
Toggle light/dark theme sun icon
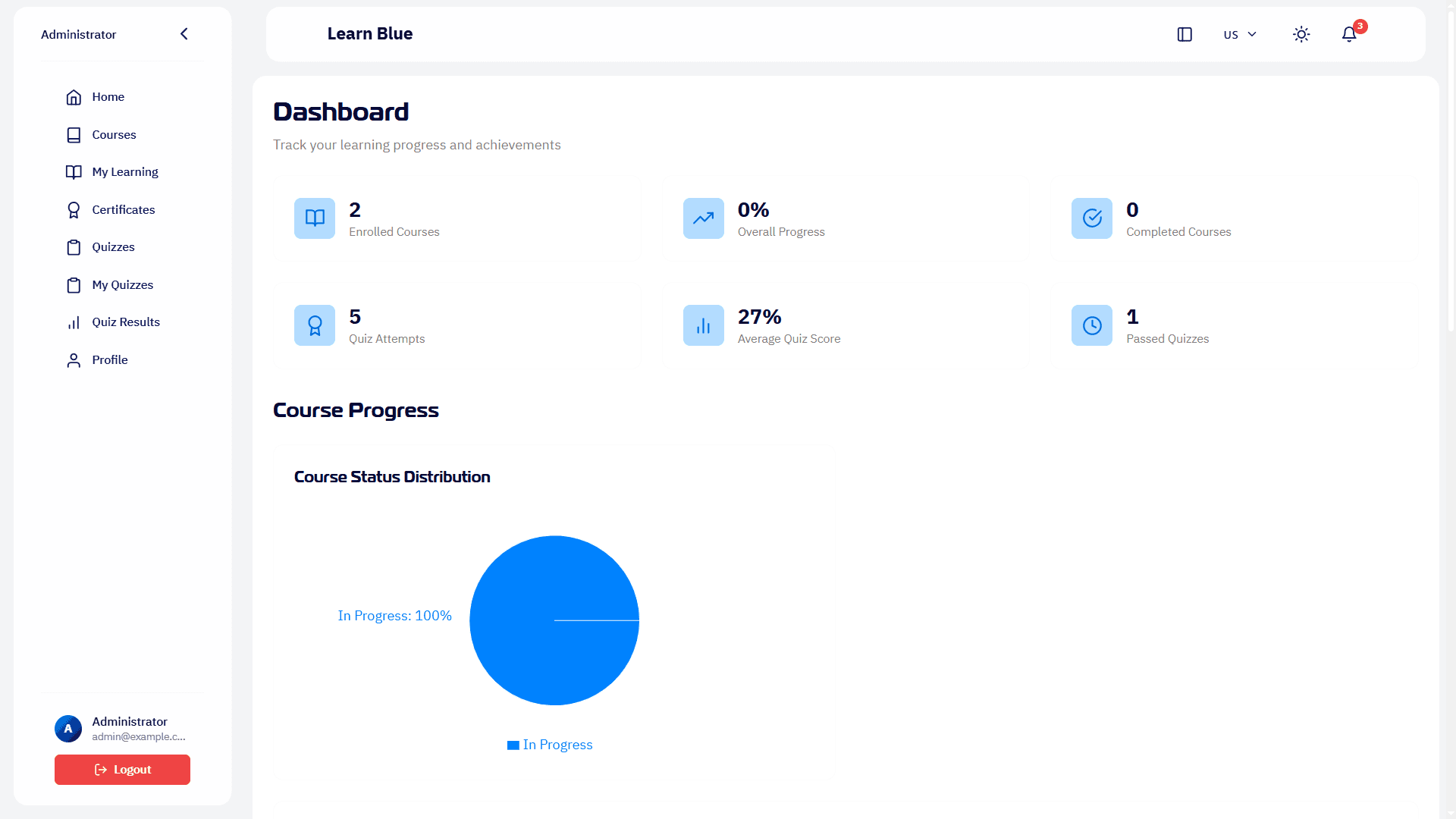(1301, 34)
